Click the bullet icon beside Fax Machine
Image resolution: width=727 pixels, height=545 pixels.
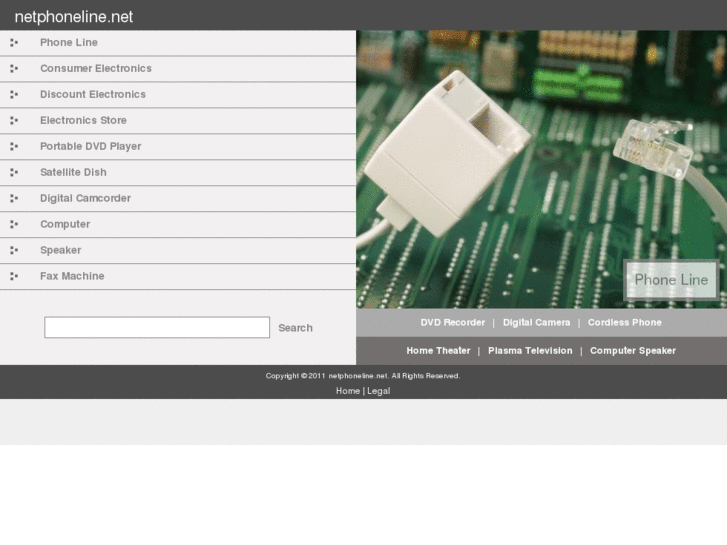tap(14, 277)
